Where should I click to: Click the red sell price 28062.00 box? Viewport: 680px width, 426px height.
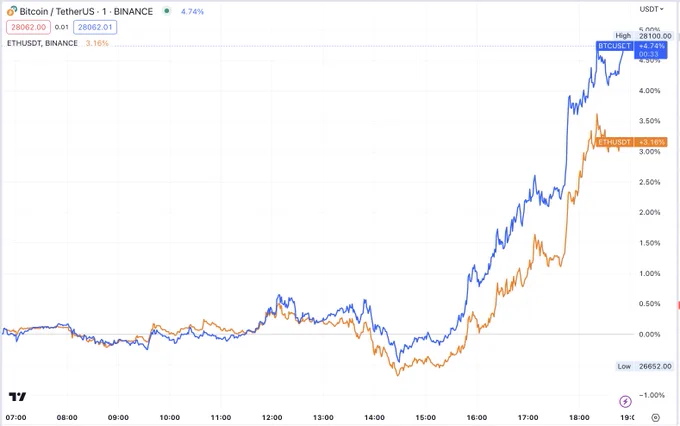pos(29,27)
